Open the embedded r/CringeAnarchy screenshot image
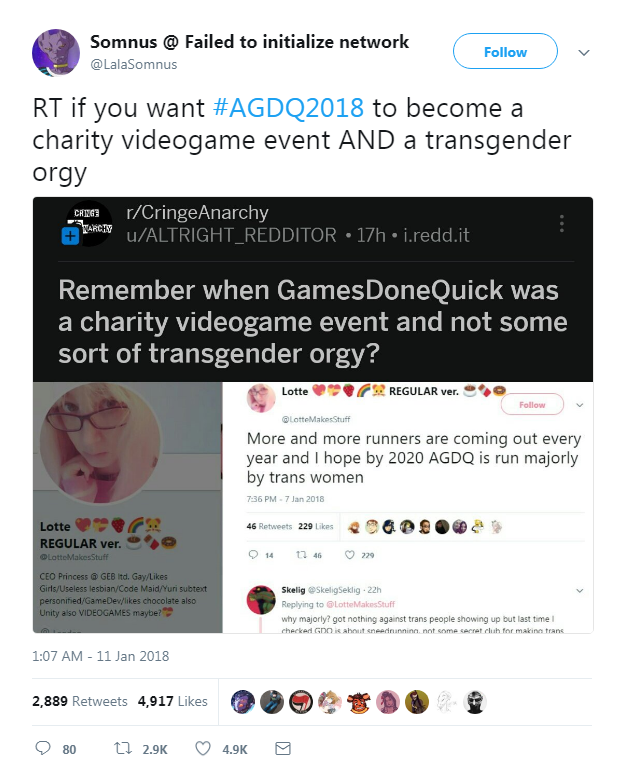 [313, 415]
